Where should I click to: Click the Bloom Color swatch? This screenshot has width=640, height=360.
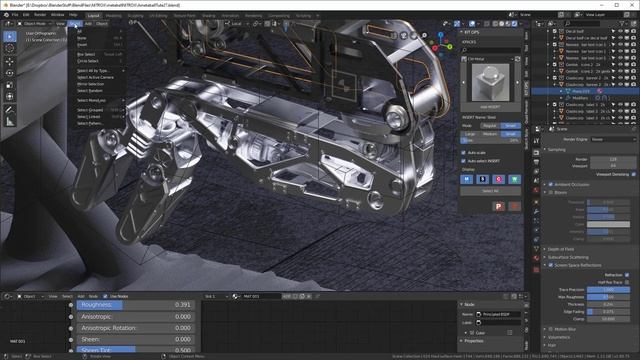(x=608, y=224)
